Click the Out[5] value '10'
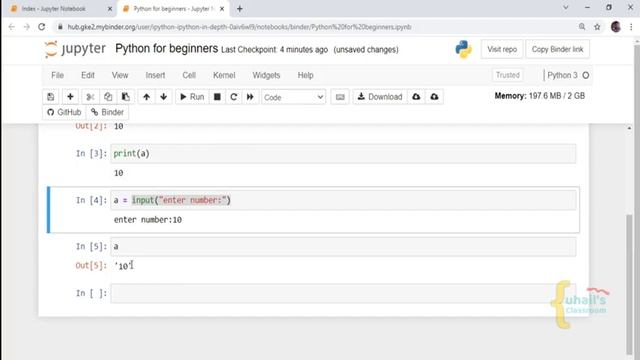The height and width of the screenshot is (360, 640). click(123, 266)
